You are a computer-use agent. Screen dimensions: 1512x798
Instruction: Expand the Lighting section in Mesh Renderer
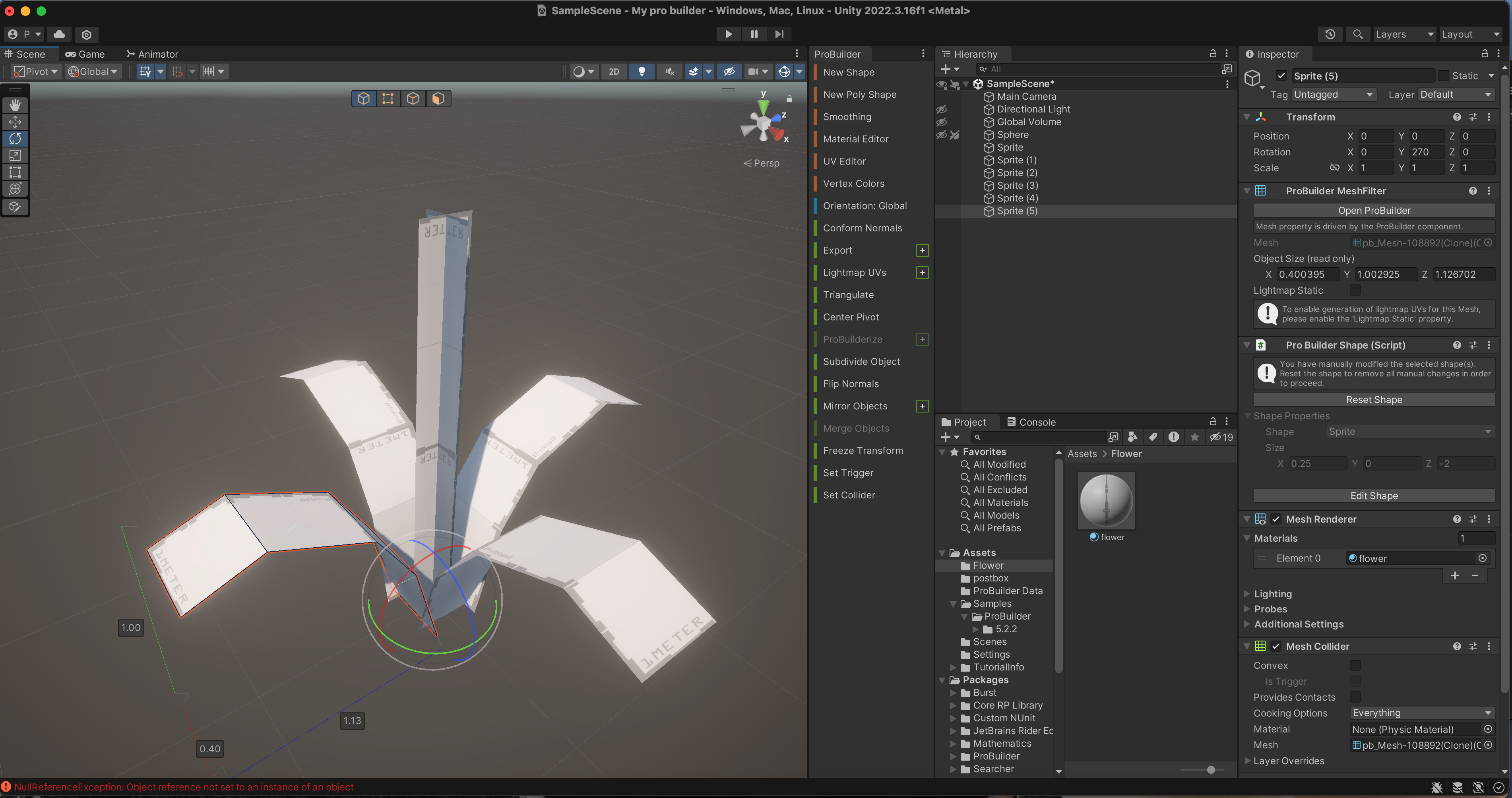click(x=1273, y=594)
